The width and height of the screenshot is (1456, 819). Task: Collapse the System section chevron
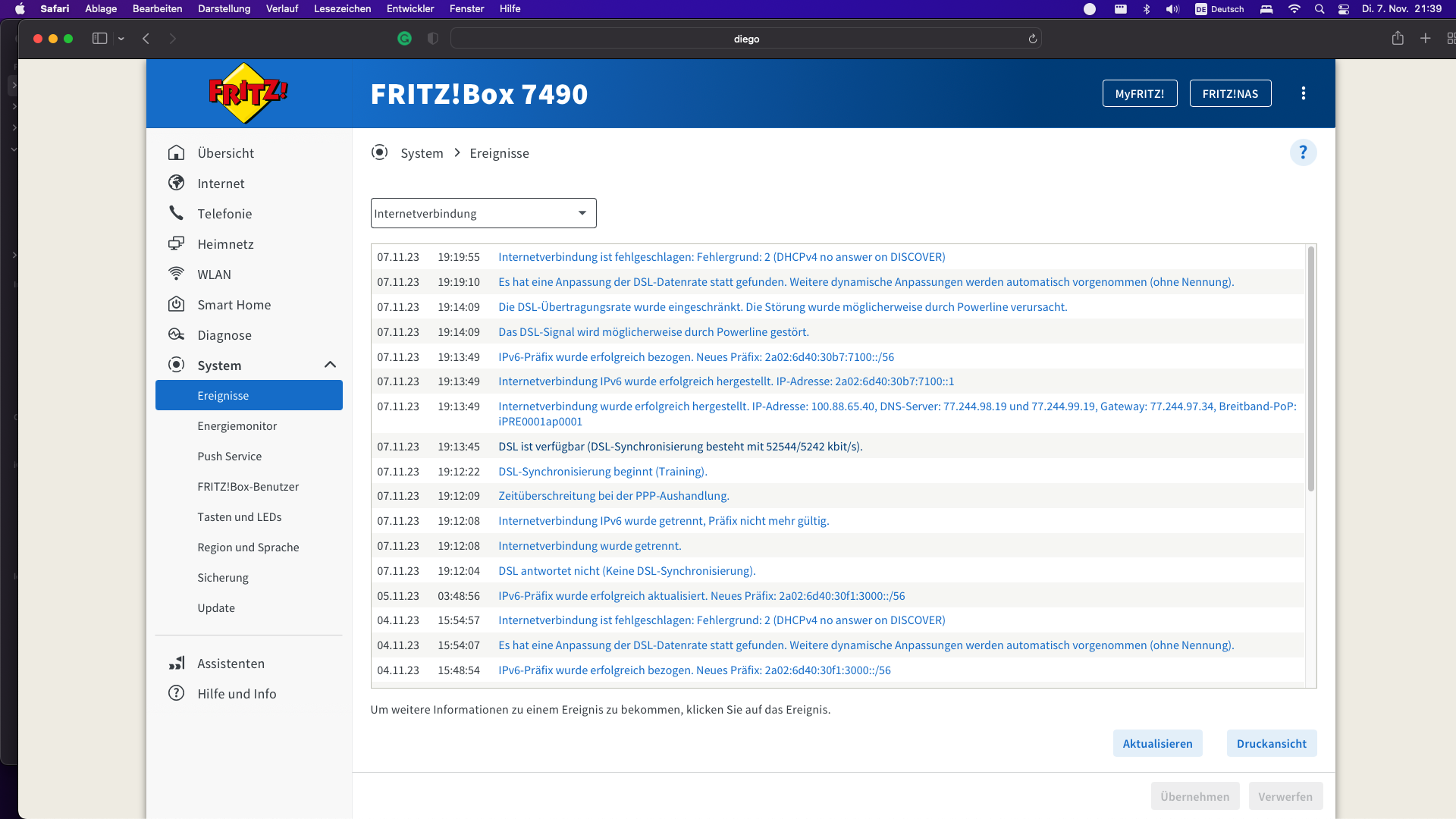pyautogui.click(x=330, y=365)
